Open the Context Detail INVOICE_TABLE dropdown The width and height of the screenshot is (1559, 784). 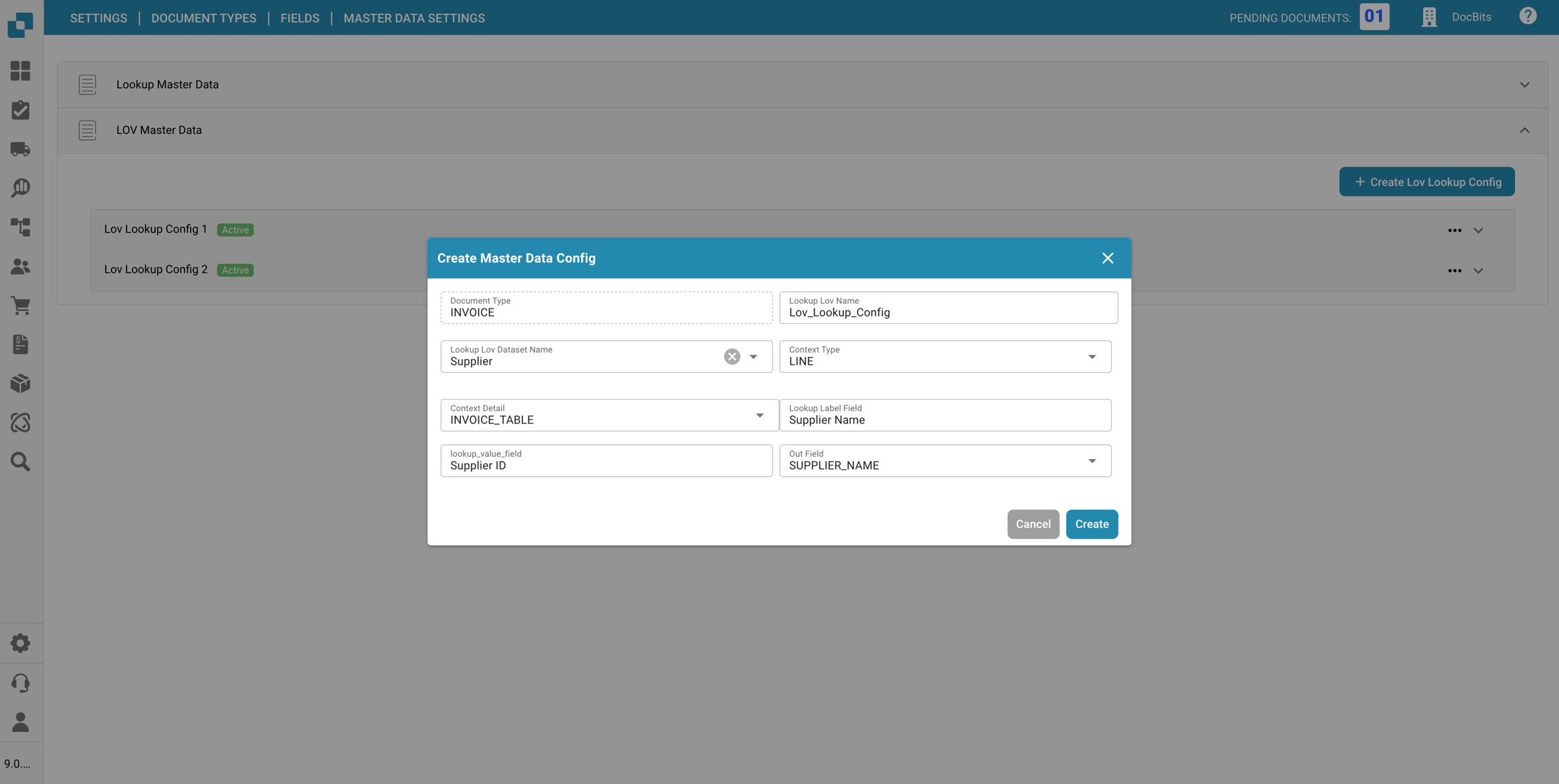coord(759,415)
